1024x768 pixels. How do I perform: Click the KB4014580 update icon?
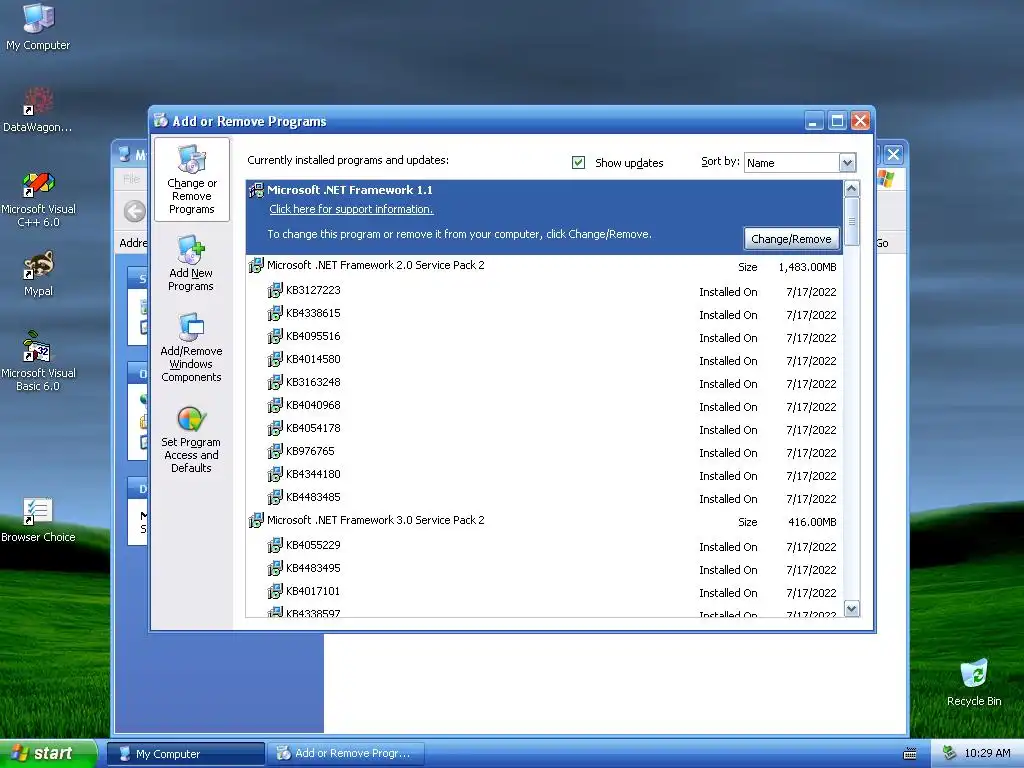tap(275, 359)
